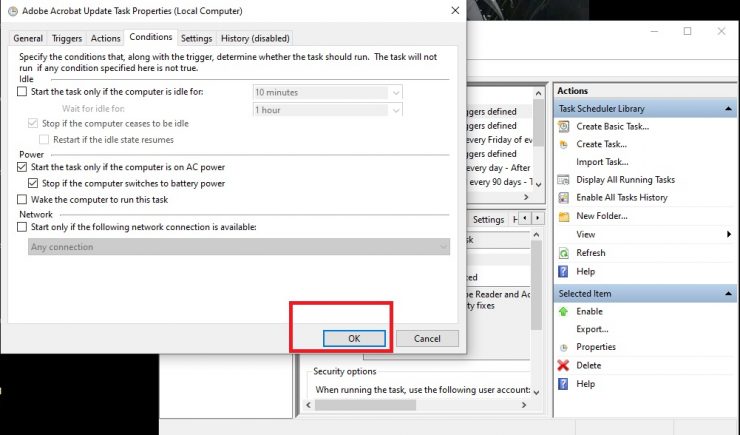Click the Display All Running Tasks icon
The image size is (740, 435).
point(563,180)
